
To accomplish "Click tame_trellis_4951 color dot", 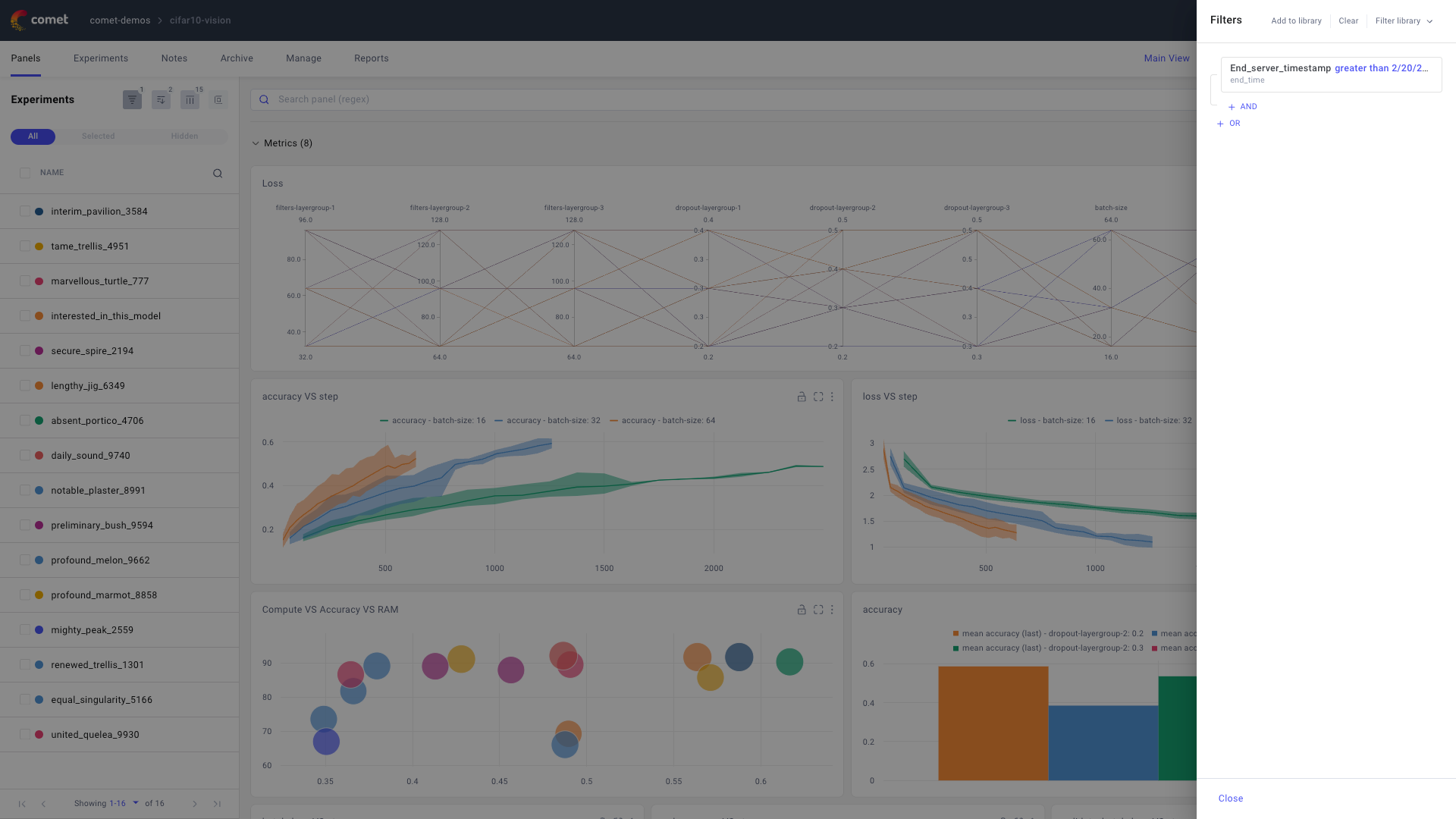I will (39, 246).
